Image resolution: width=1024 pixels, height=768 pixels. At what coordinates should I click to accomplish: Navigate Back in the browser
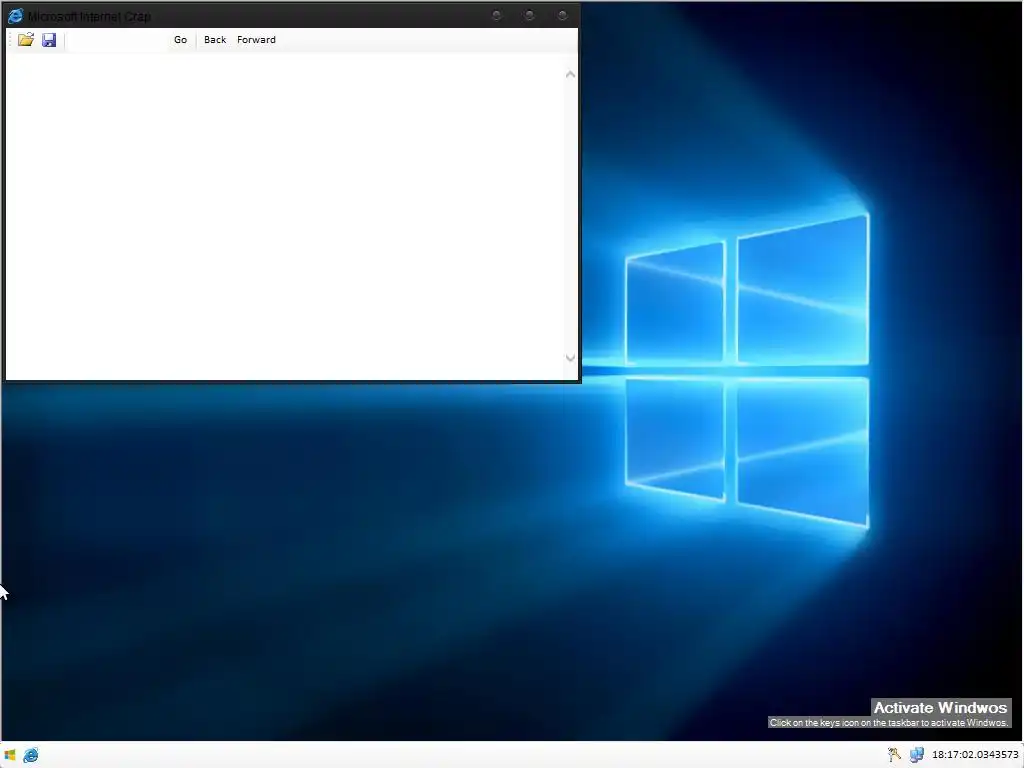click(215, 40)
